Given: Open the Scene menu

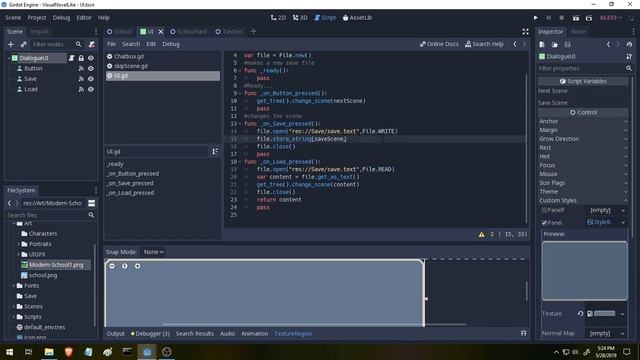Looking at the screenshot, I should pos(13,18).
